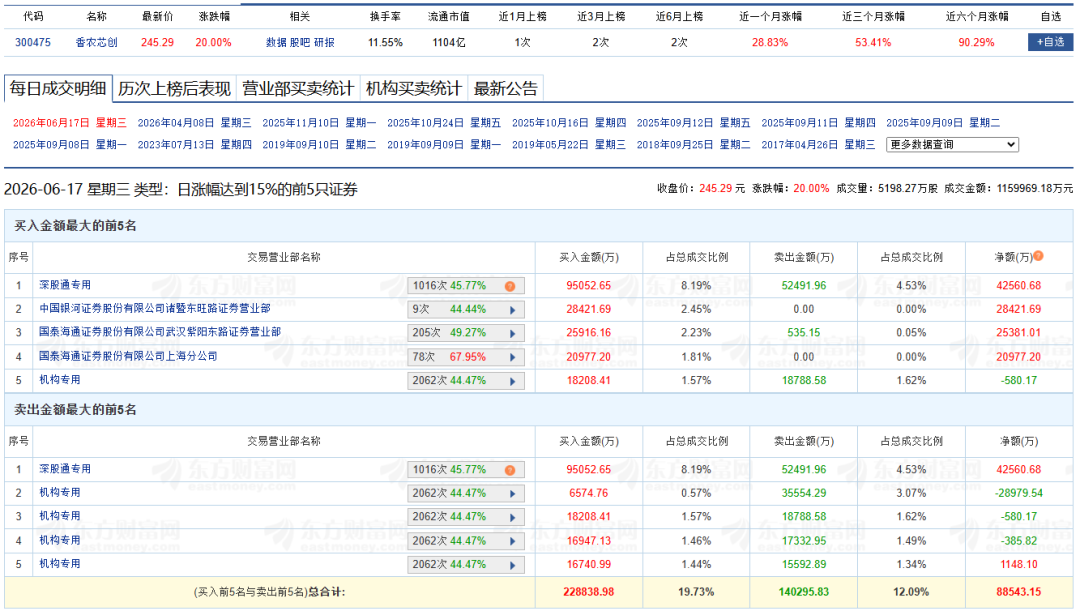Click the 205次 49.27% stats box
1080x611 pixels.
click(466, 333)
